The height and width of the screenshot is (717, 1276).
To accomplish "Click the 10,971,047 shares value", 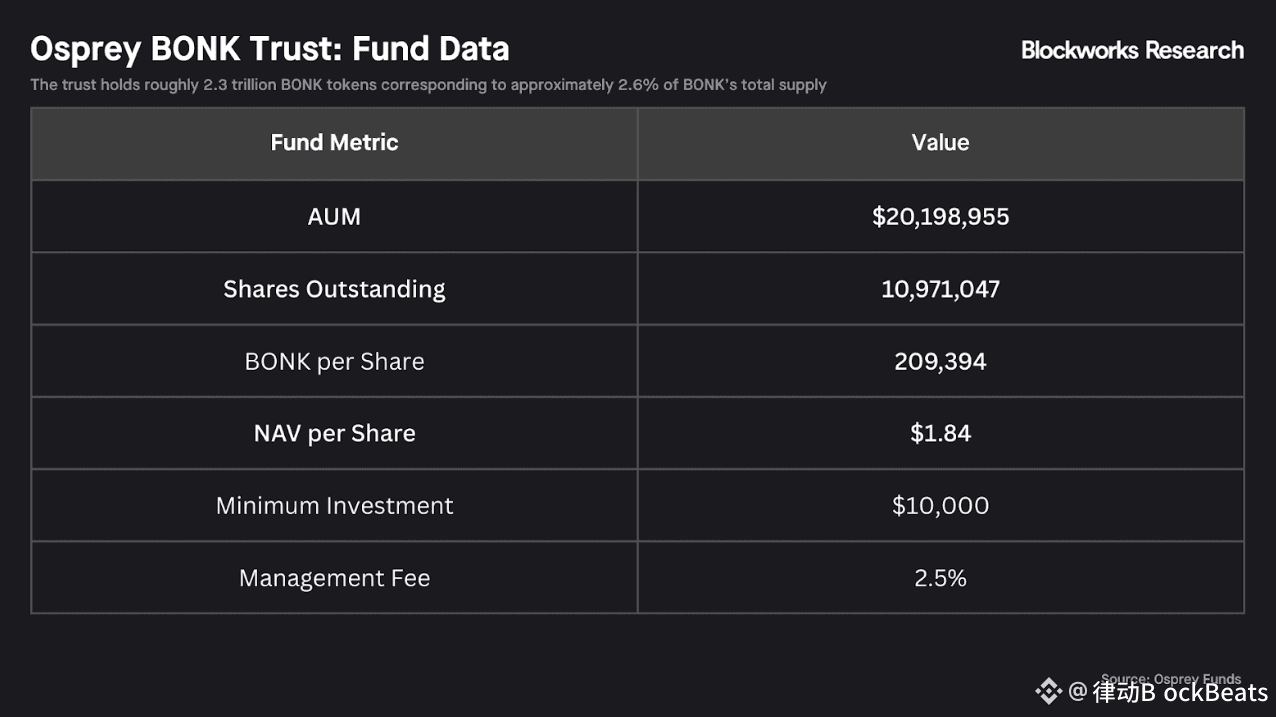I will coord(940,289).
